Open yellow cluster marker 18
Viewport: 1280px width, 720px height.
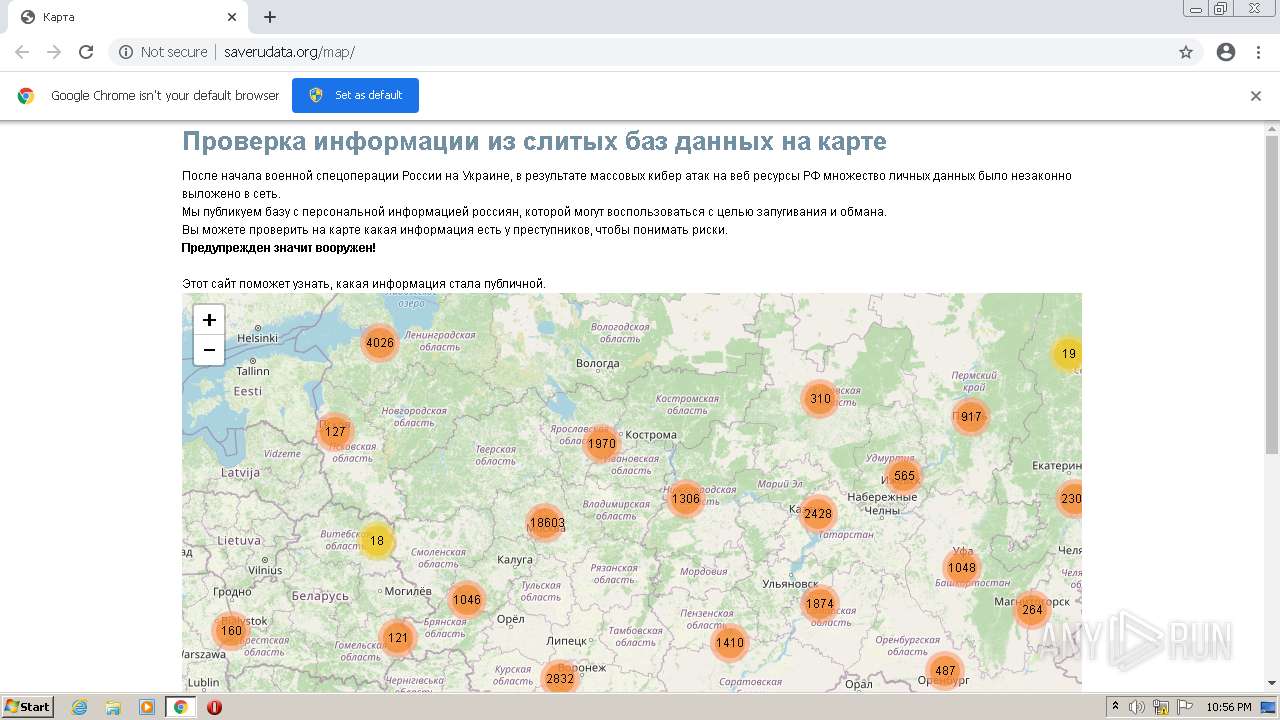377,541
